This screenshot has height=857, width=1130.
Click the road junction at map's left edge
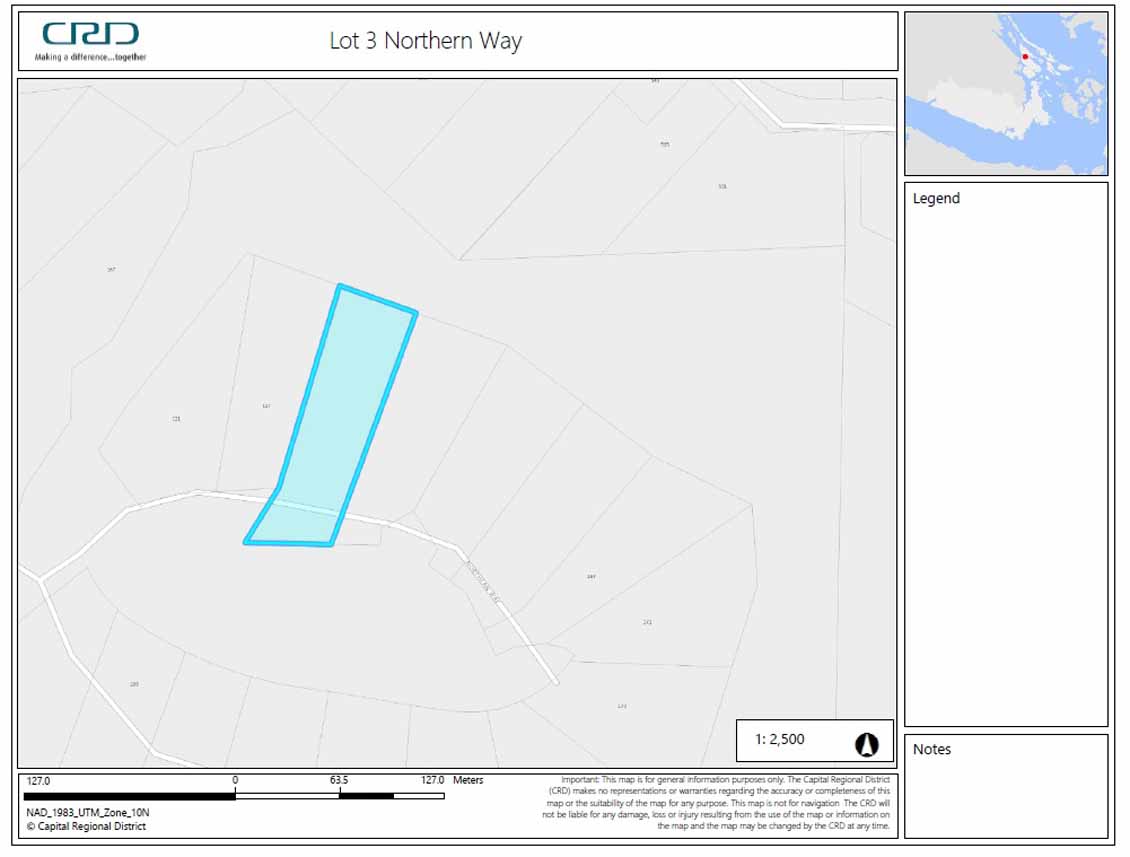(39, 578)
